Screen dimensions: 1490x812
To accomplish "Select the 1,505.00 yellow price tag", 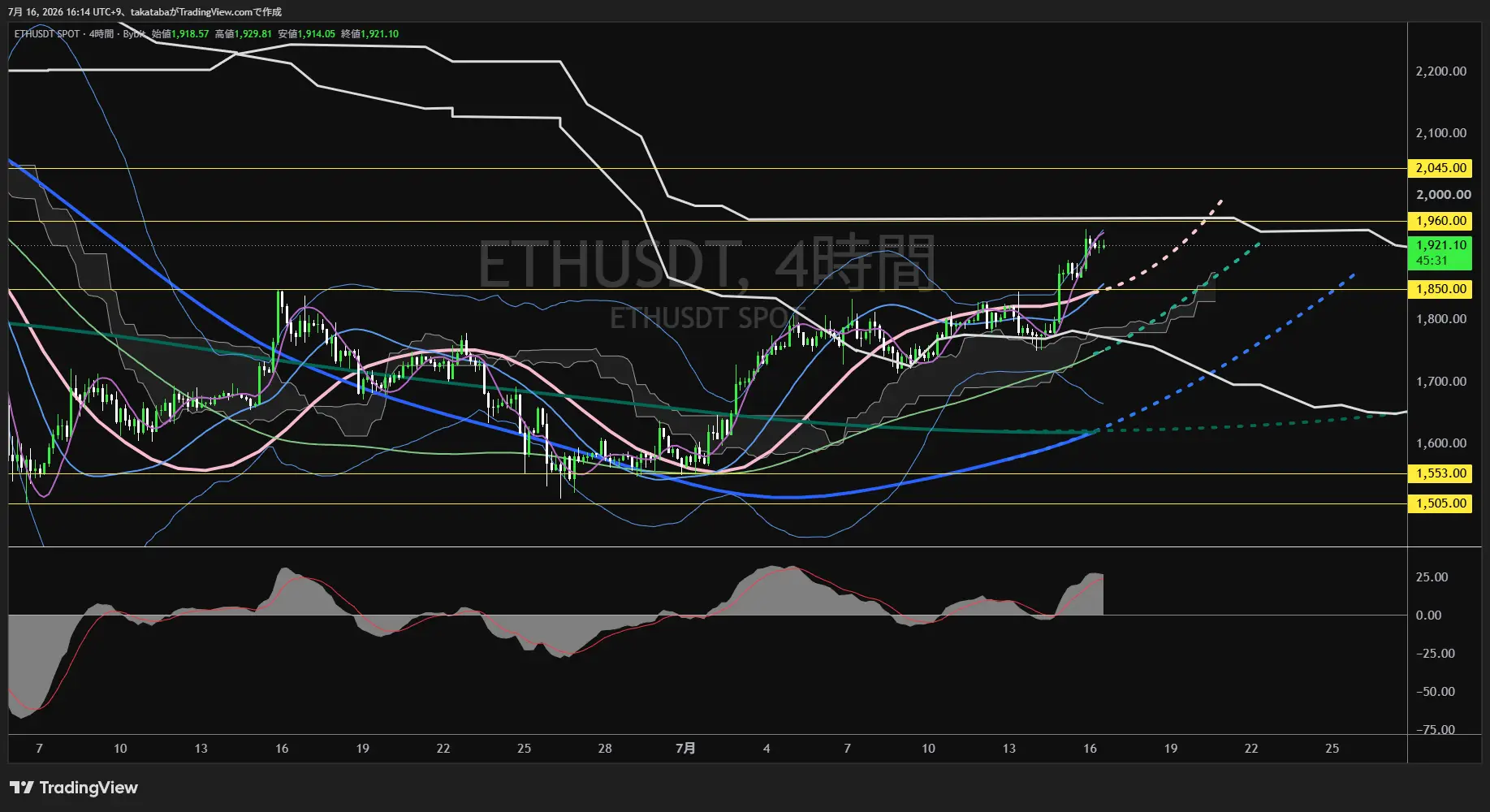I will pyautogui.click(x=1440, y=503).
